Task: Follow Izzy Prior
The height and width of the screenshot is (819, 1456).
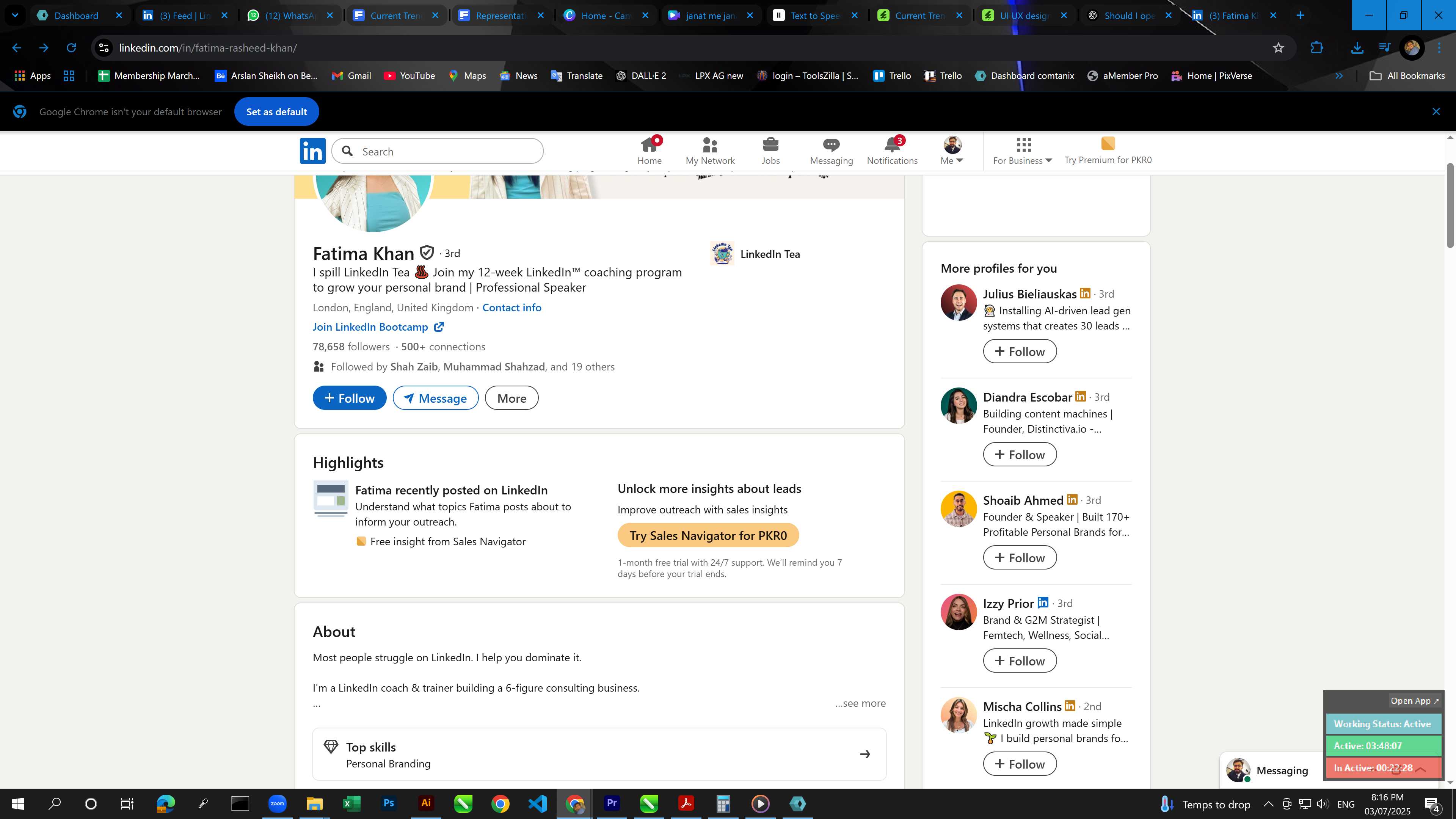Action: [1020, 661]
